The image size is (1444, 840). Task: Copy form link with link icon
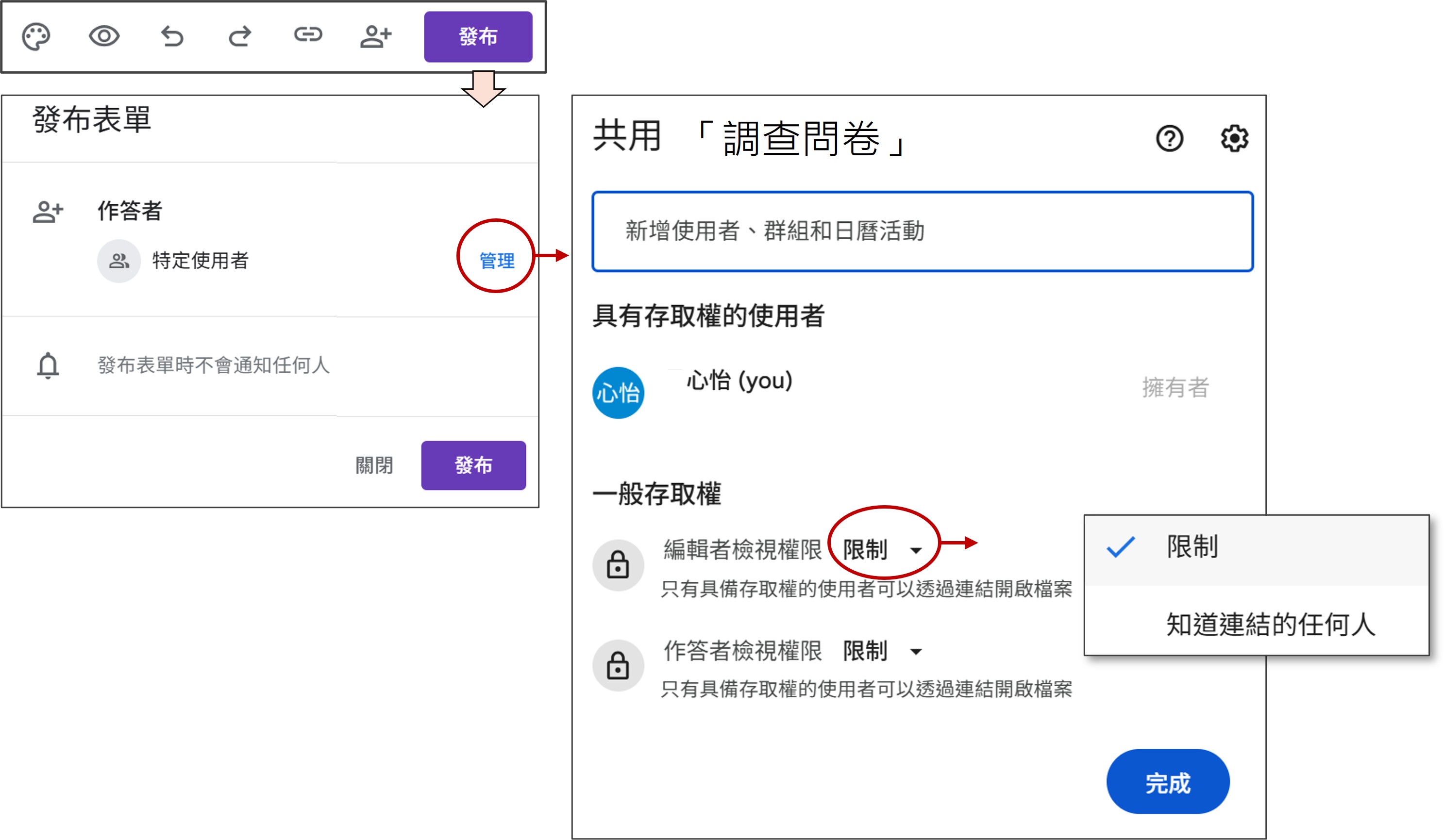point(308,35)
